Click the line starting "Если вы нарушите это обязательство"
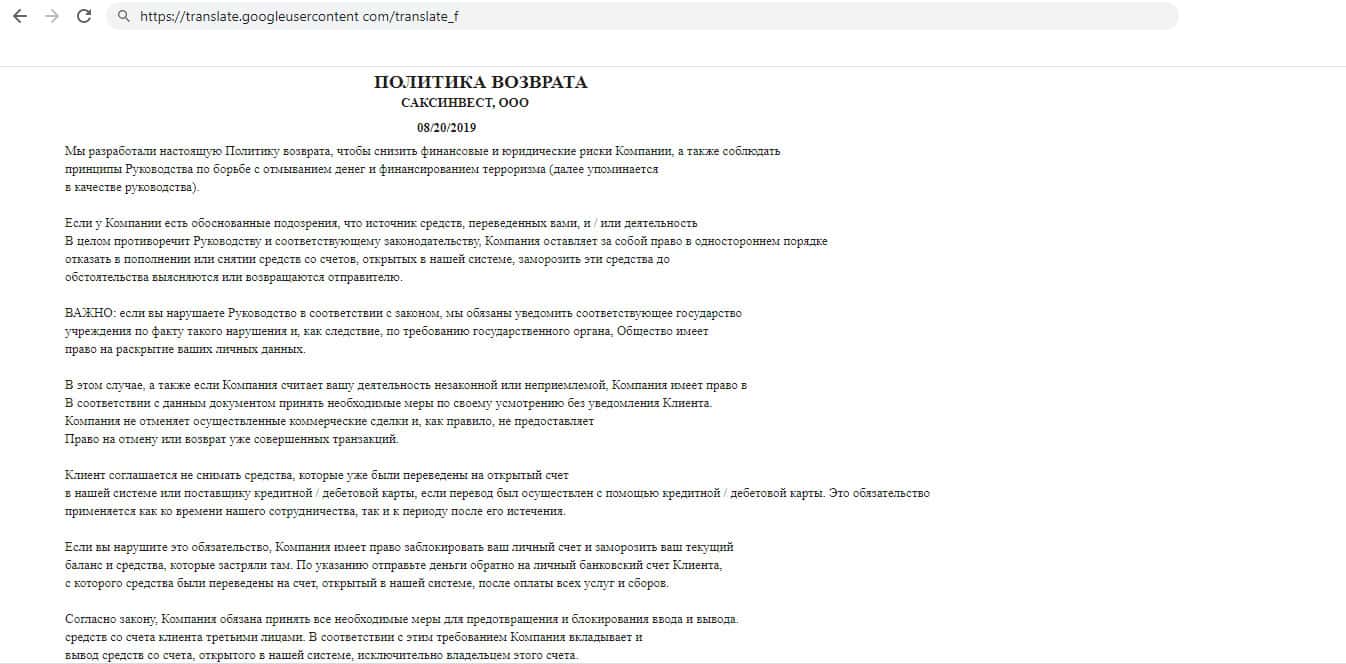Viewport: 1346px width, 664px height. pos(399,548)
